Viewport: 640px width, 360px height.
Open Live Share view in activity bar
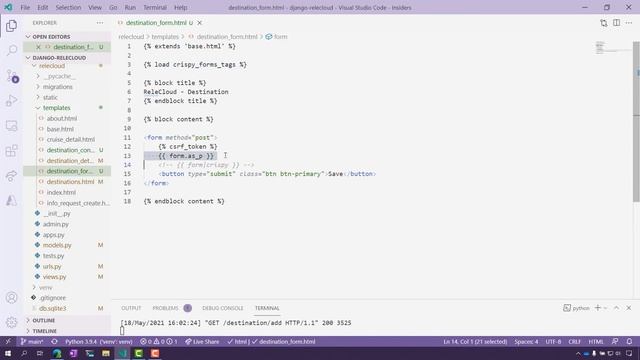pos(11,176)
